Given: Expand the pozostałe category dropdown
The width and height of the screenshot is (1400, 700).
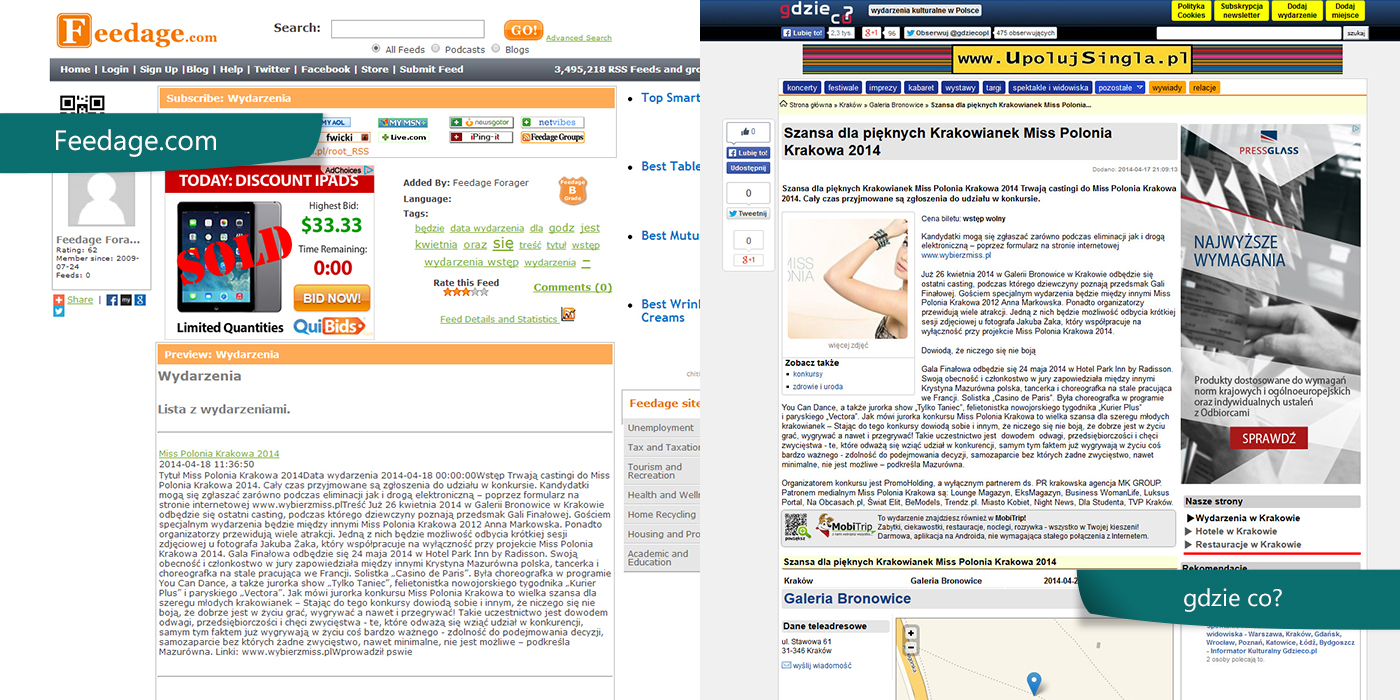Looking at the screenshot, I should click(x=1120, y=88).
